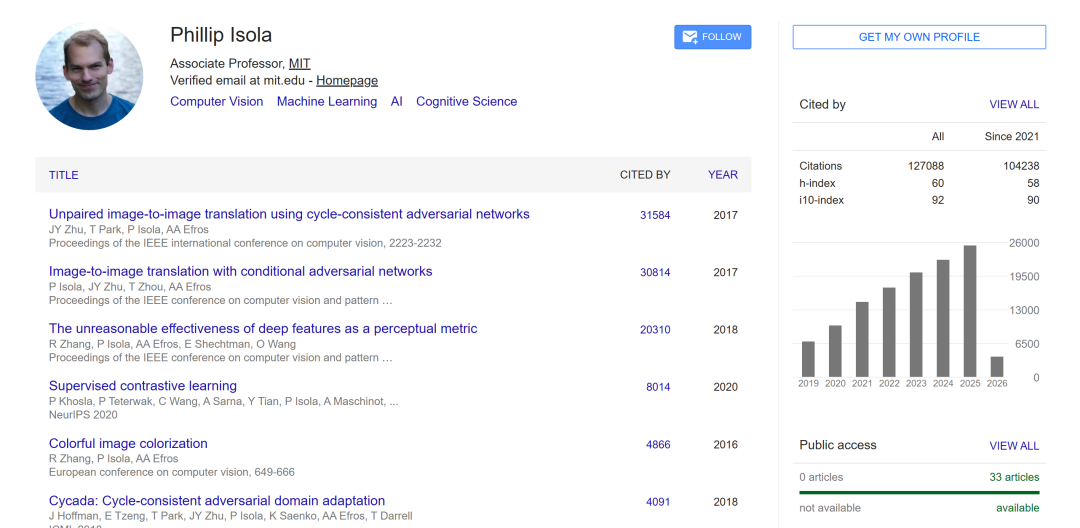Click the Follow button with envelope icon
Image resolution: width=1080 pixels, height=528 pixels.
pyautogui.click(x=712, y=37)
